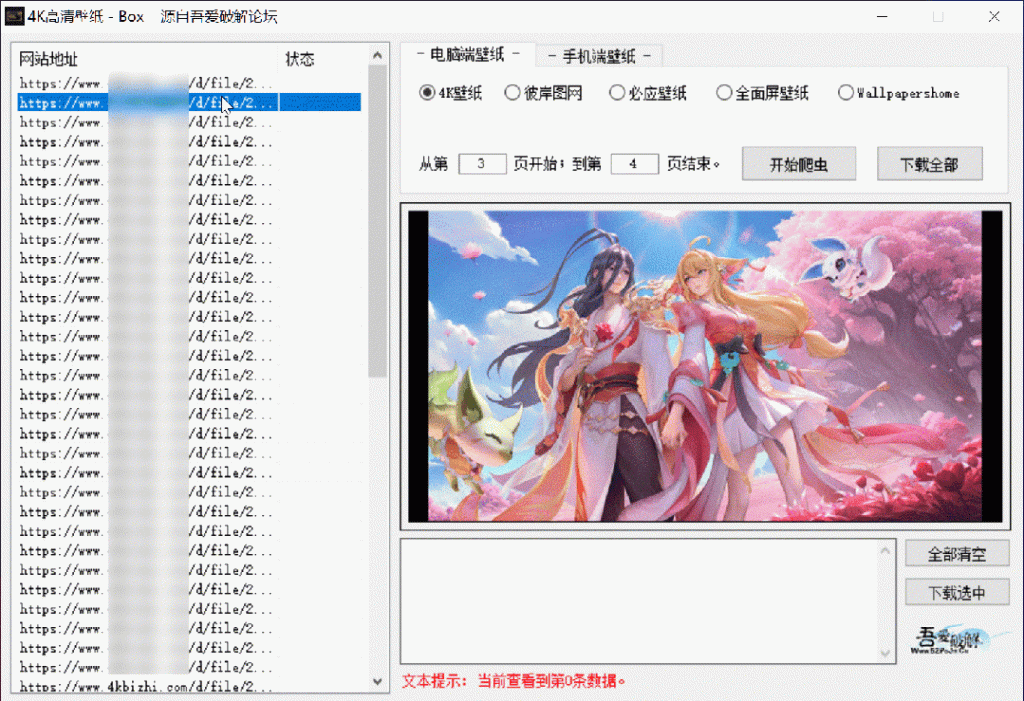
Task: Click the URL list's scroll-down arrow
Action: [x=377, y=681]
